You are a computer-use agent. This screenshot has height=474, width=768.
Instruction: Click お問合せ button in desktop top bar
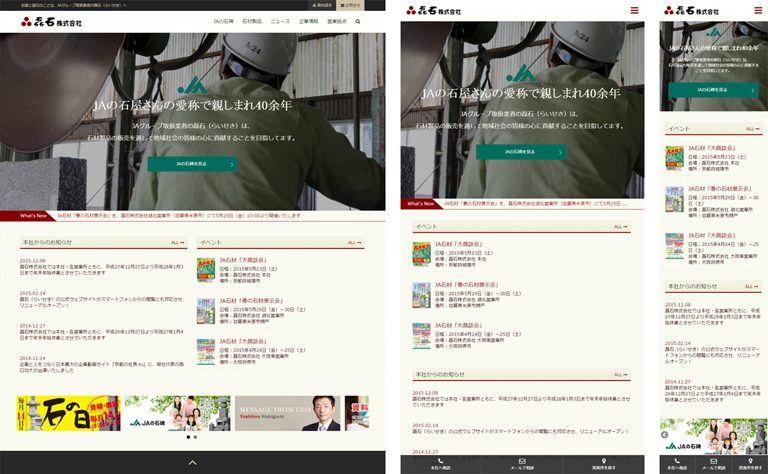(x=350, y=5)
